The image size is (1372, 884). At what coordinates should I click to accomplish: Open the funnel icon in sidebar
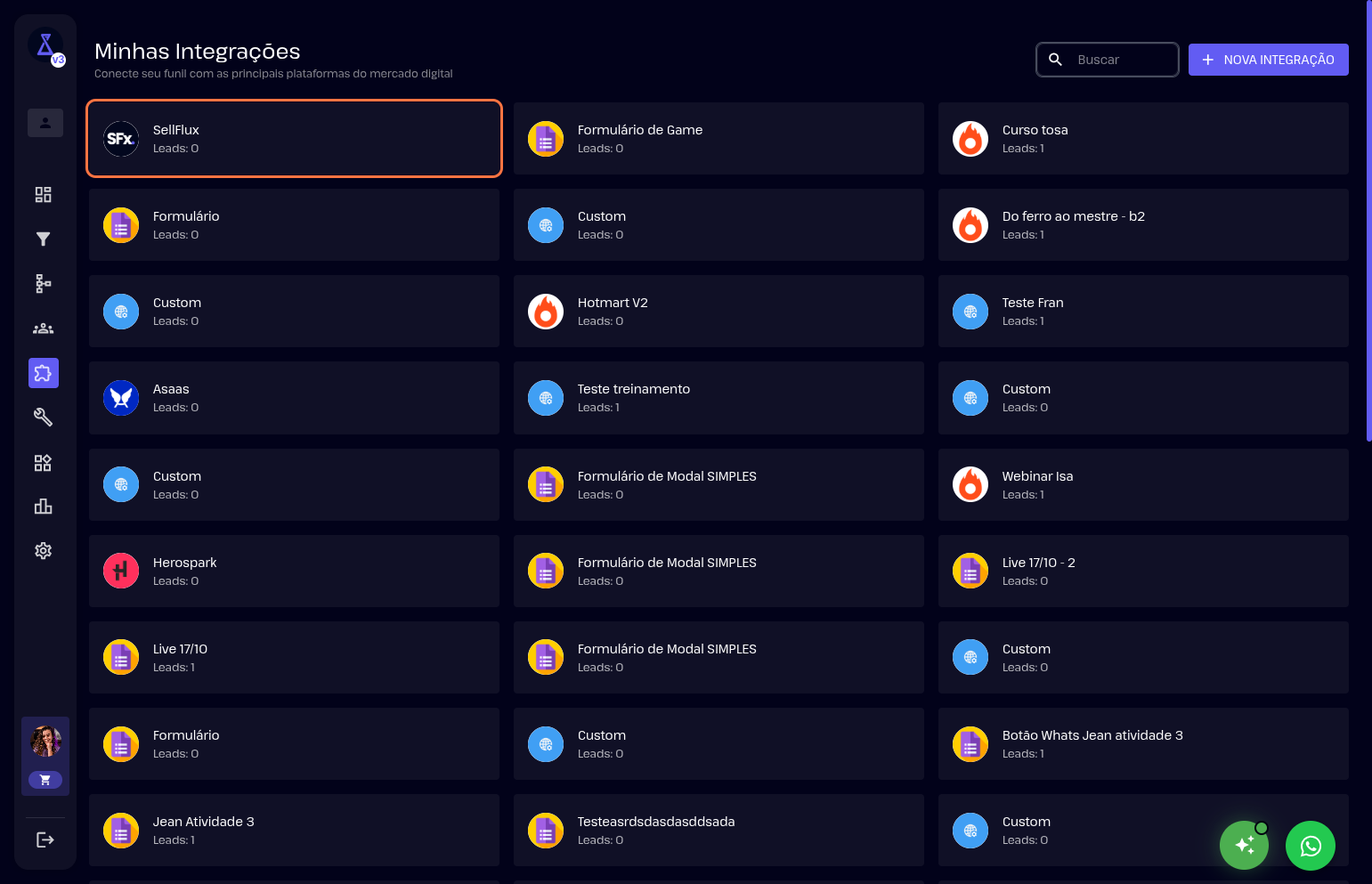(x=43, y=239)
